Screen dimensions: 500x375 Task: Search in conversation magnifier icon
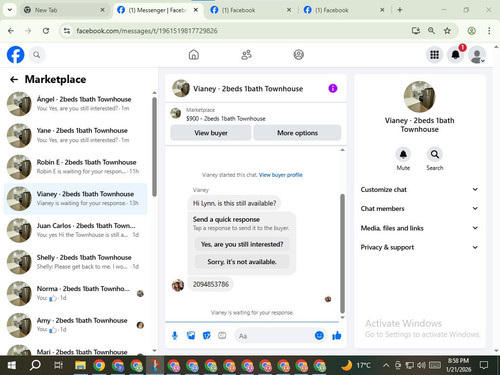point(435,154)
